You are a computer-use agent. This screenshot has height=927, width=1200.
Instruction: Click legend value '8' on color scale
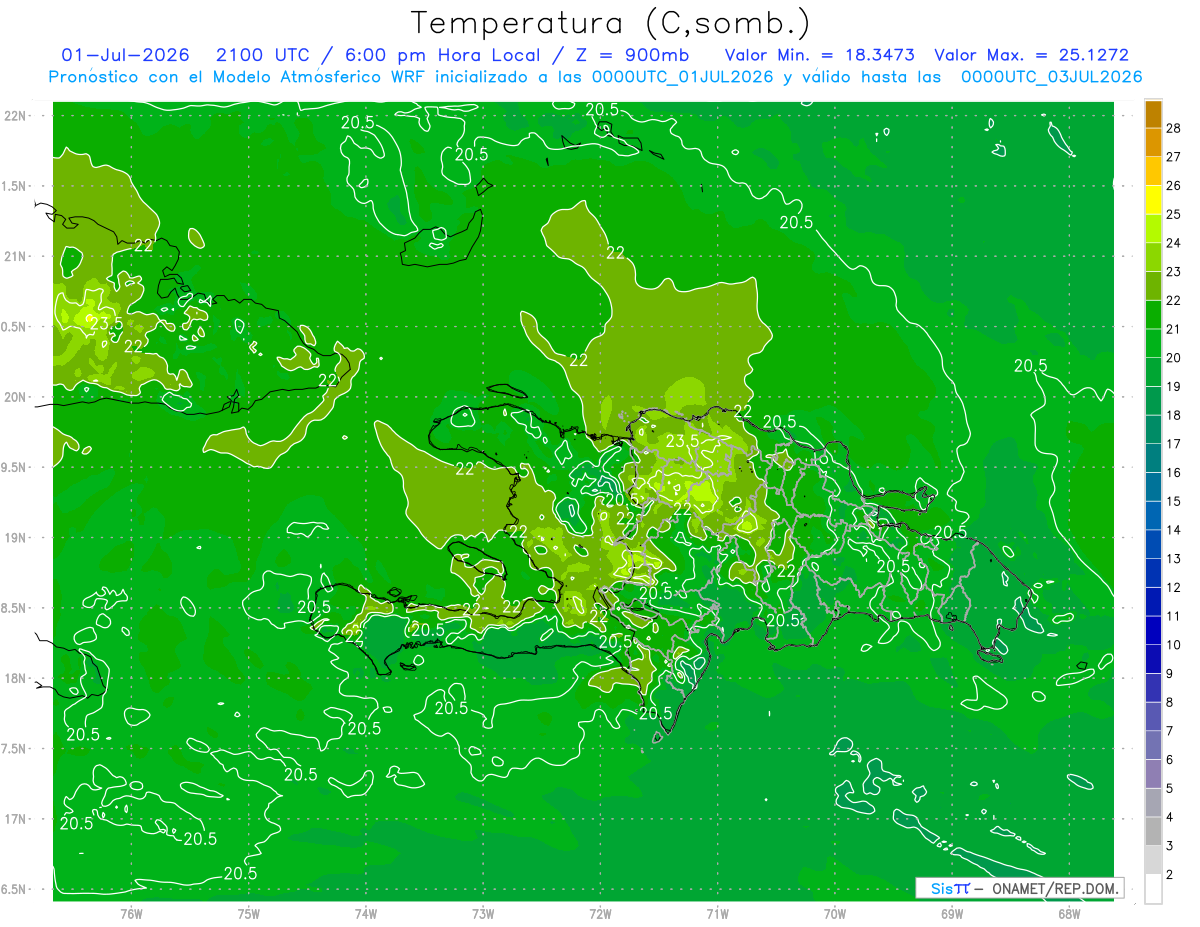(1170, 702)
